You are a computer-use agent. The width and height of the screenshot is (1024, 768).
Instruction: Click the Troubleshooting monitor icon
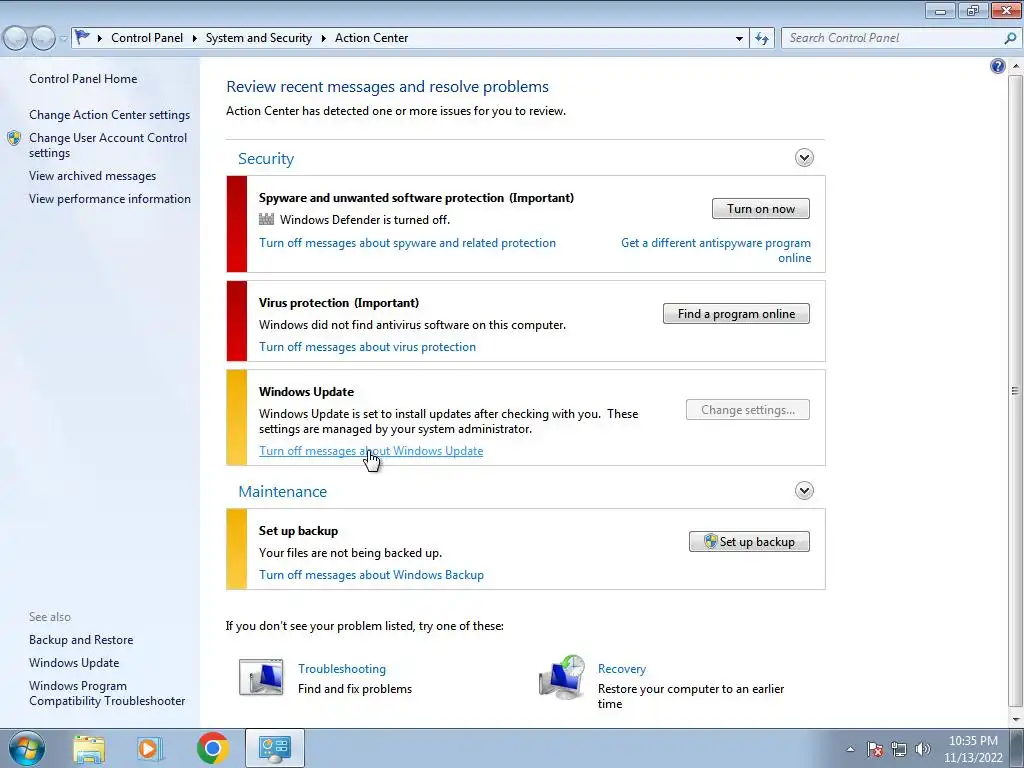[261, 677]
